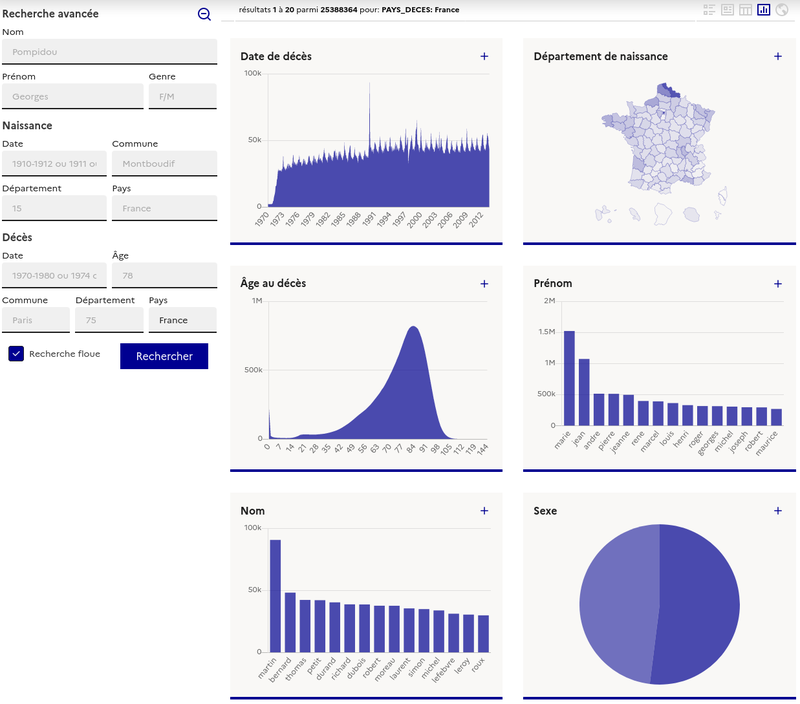This screenshot has width=800, height=704.
Task: Expand the 'Département de naissance' map panel
Action: click(777, 57)
